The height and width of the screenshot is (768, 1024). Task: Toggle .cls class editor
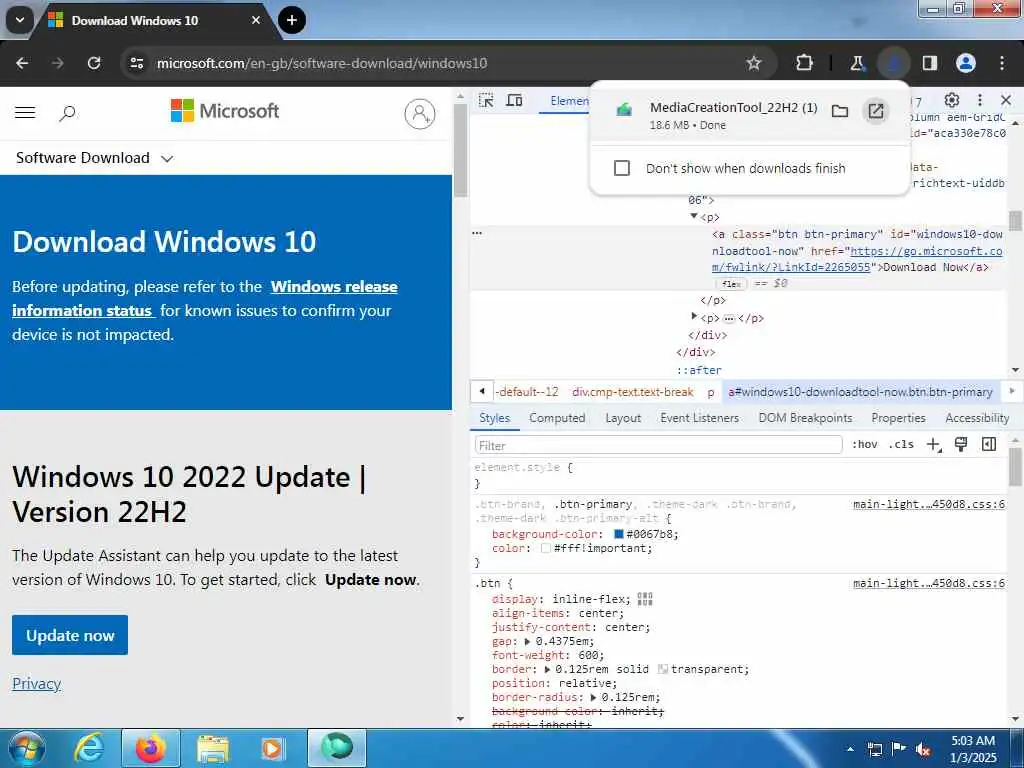[901, 445]
